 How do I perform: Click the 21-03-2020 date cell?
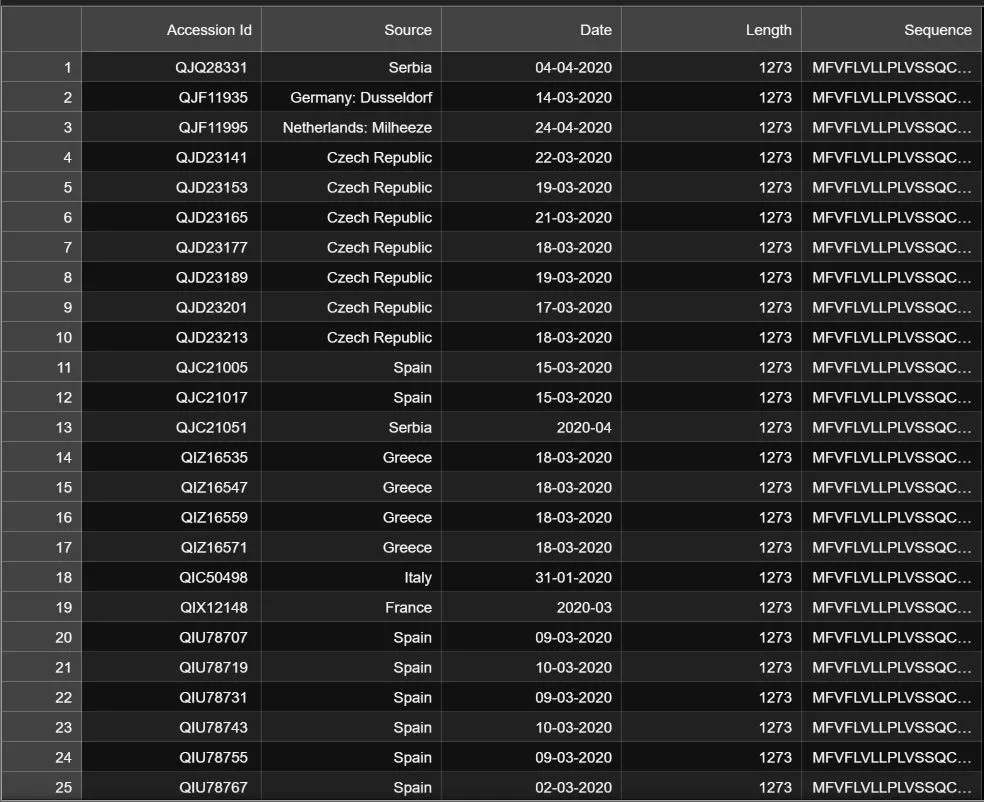point(532,217)
